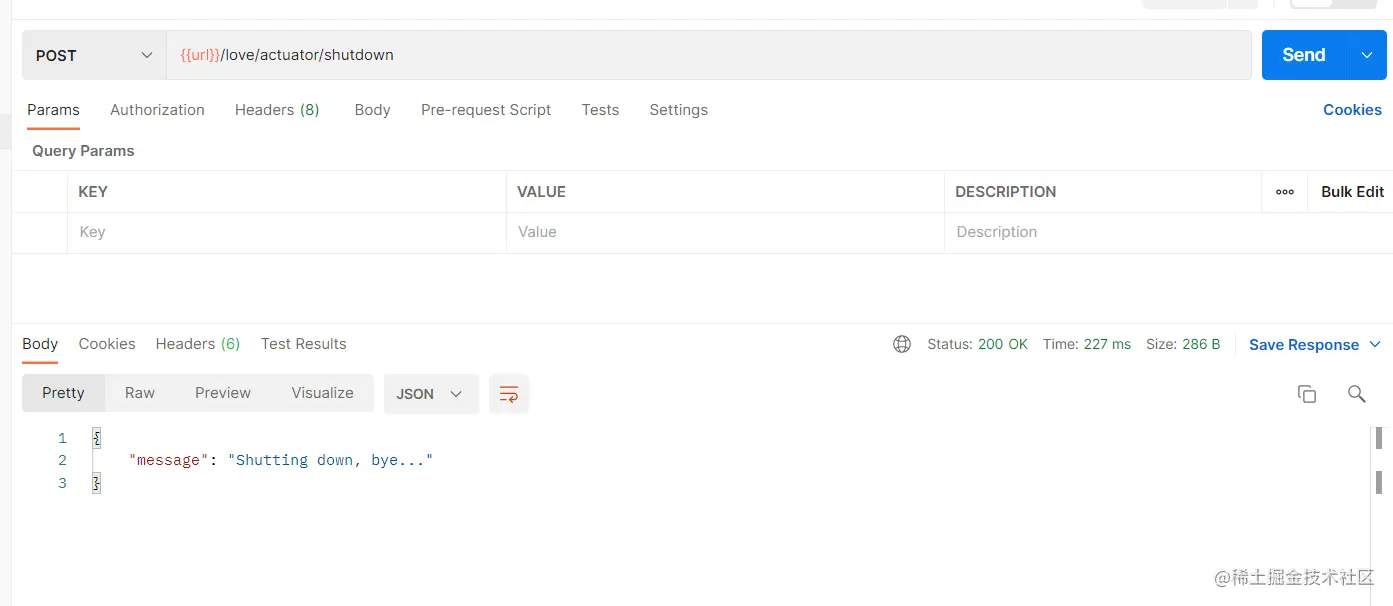Click the Status 200 OK text

[x=977, y=344]
